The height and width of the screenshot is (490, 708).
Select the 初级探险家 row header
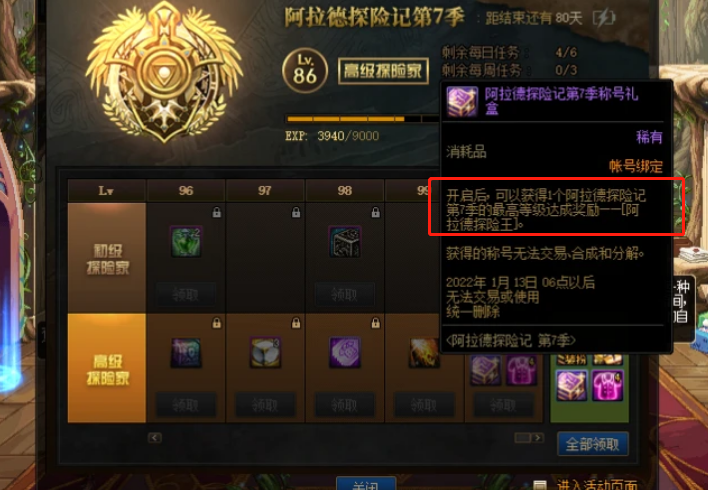coord(107,258)
